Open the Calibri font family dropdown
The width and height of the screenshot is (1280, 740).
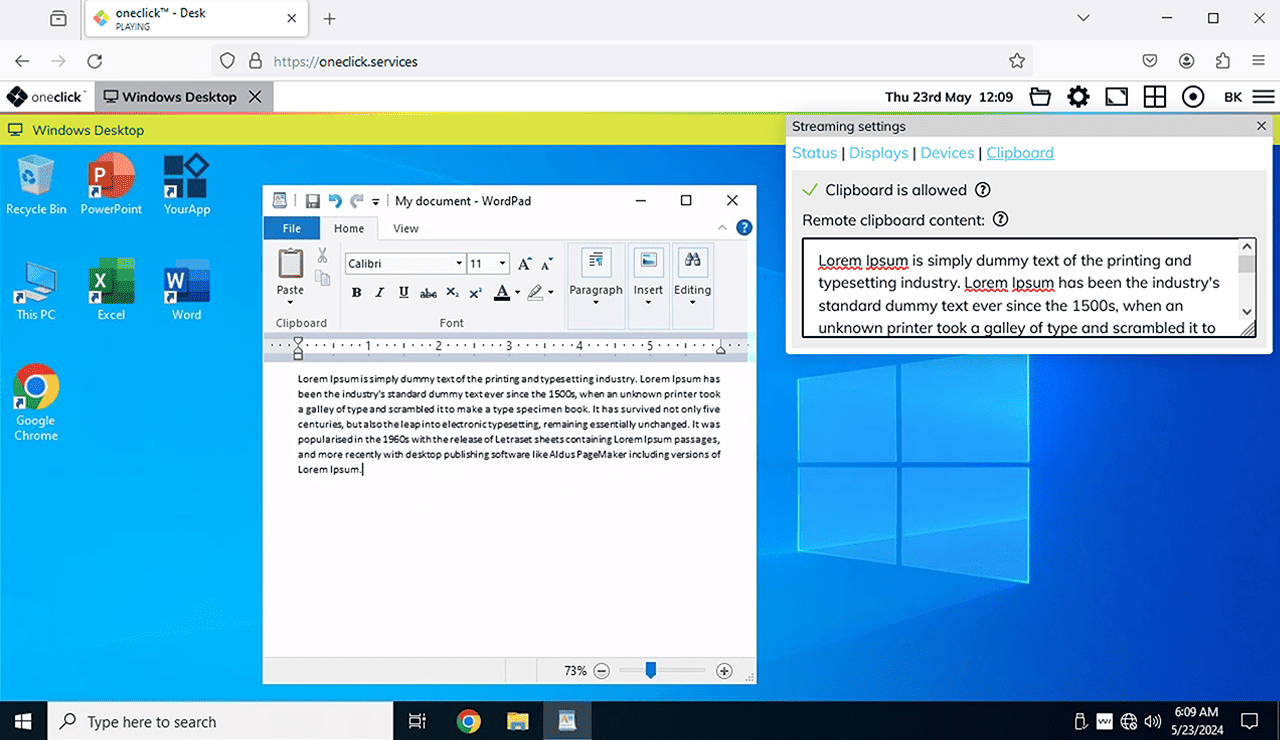[x=459, y=264]
